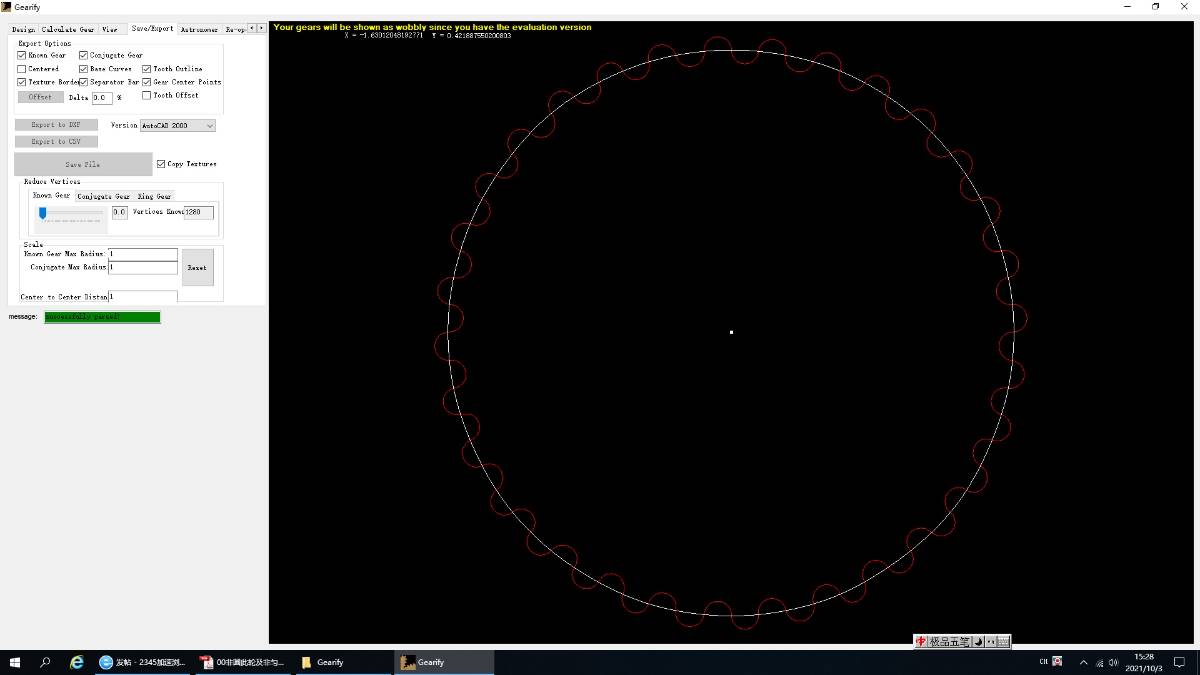Click the reduce vertices value box
Viewport: 1200px width, 675px height.
pyautogui.click(x=120, y=212)
